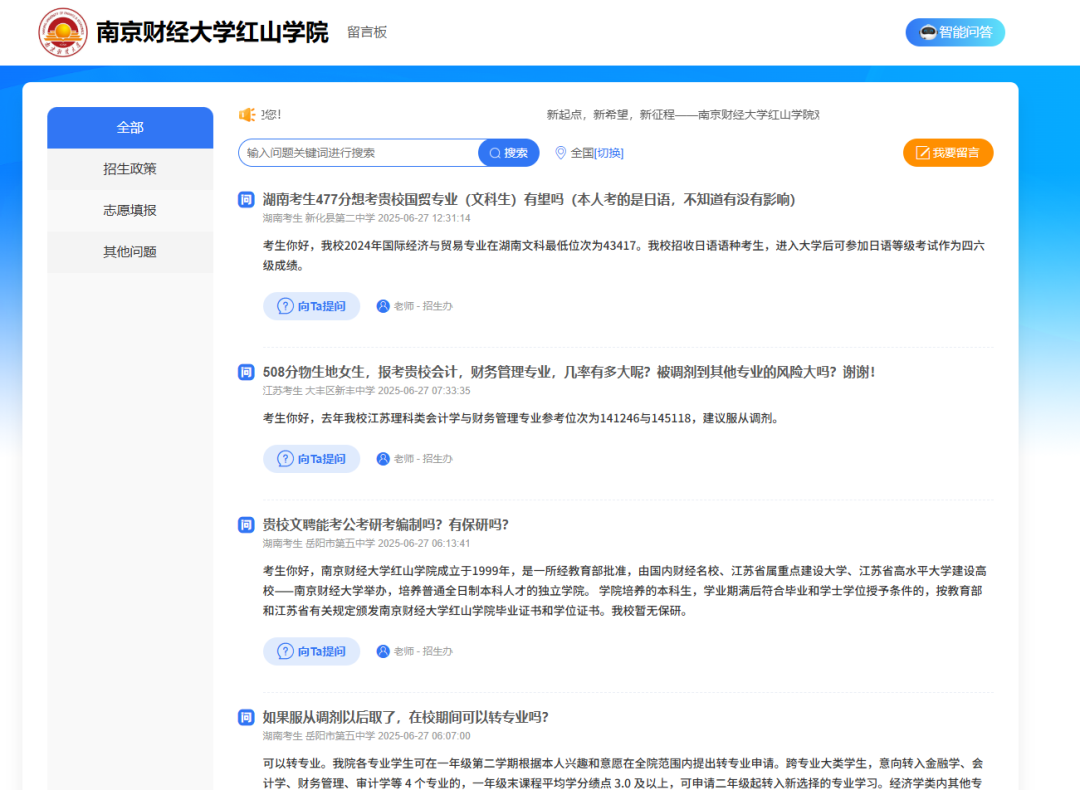Click the 我要留言 leave message button
The image size is (1080, 790).
tap(948, 153)
